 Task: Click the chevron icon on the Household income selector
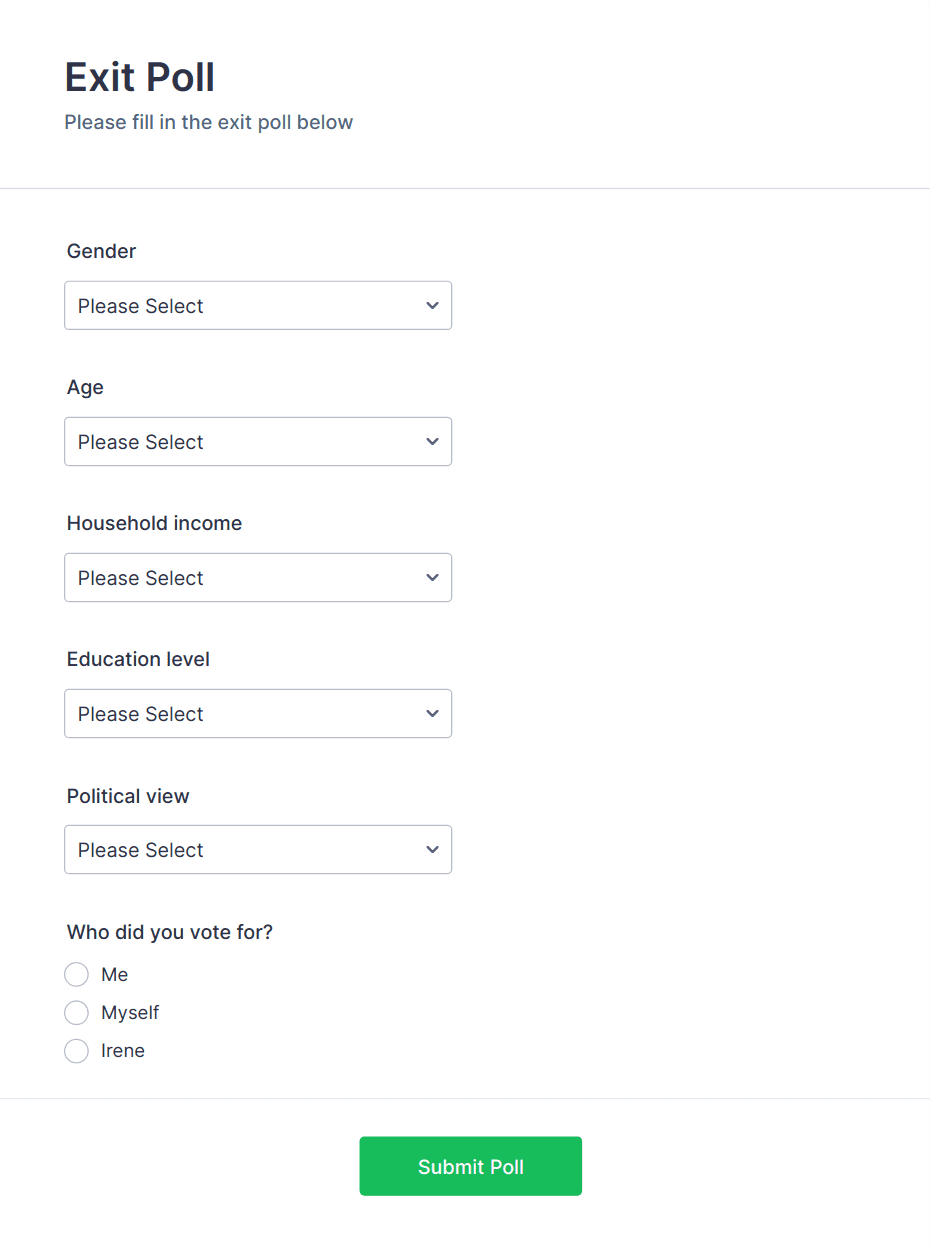[x=432, y=577]
